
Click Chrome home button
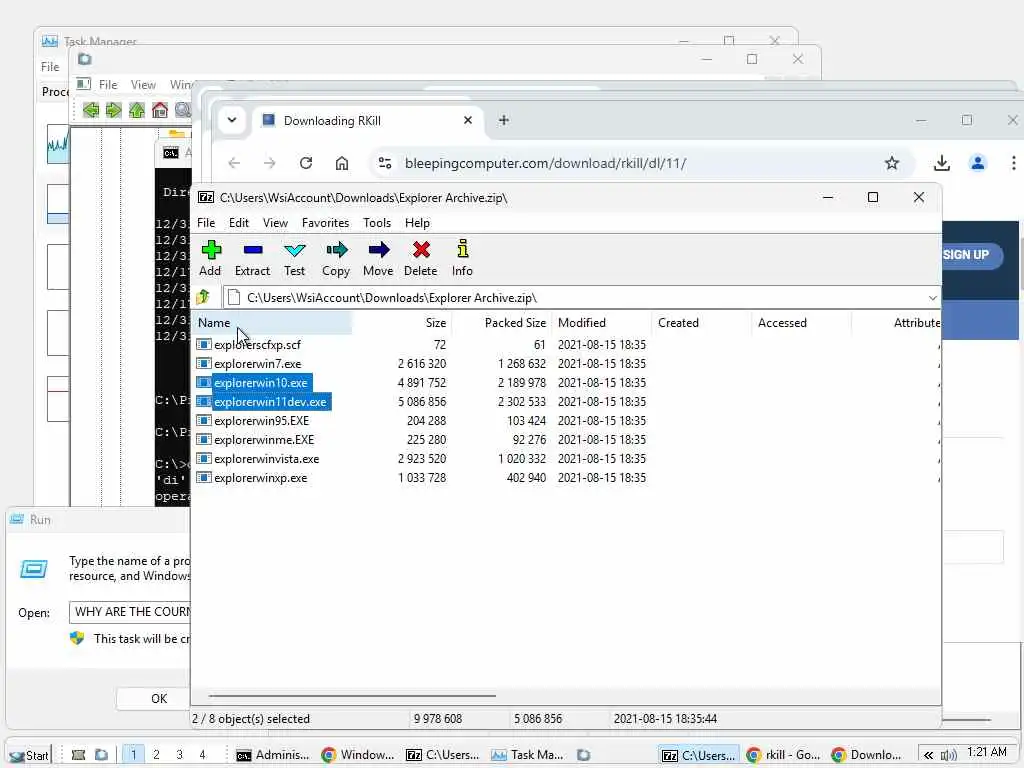(x=342, y=163)
